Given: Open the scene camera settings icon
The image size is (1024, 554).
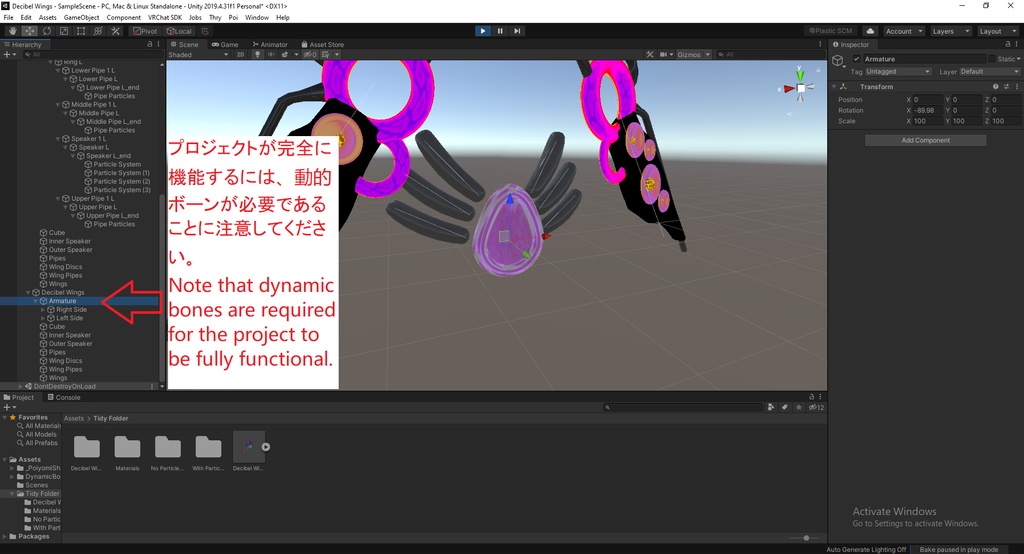Looking at the screenshot, I should tap(664, 55).
